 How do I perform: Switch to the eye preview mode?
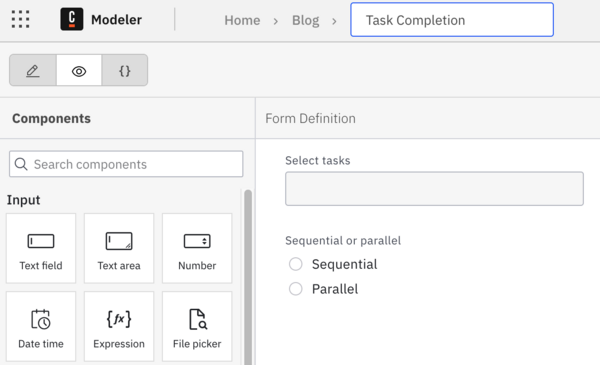point(79,70)
